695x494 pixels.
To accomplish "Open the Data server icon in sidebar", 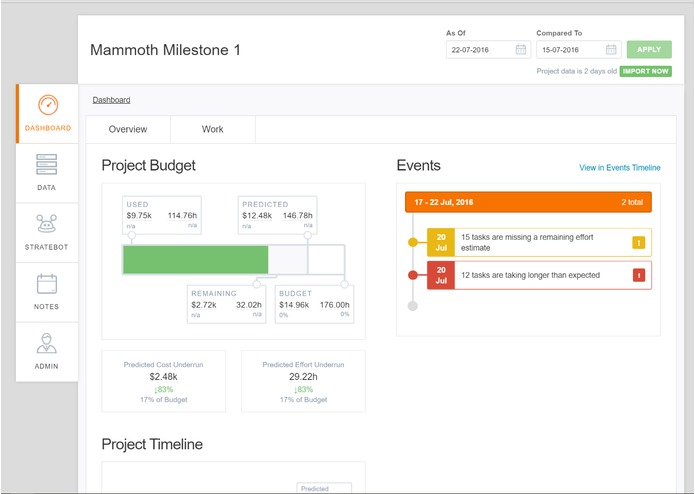I will tap(47, 164).
